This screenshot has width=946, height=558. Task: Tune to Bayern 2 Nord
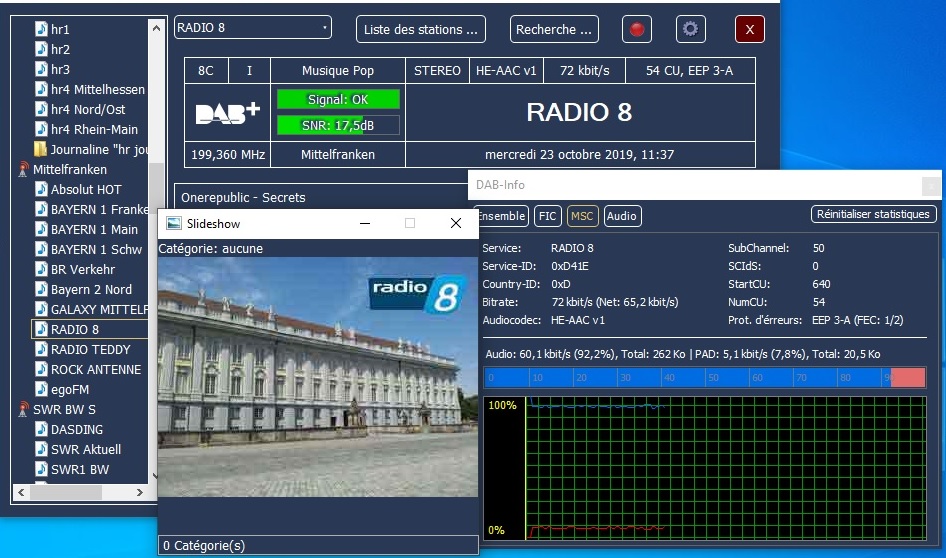91,290
